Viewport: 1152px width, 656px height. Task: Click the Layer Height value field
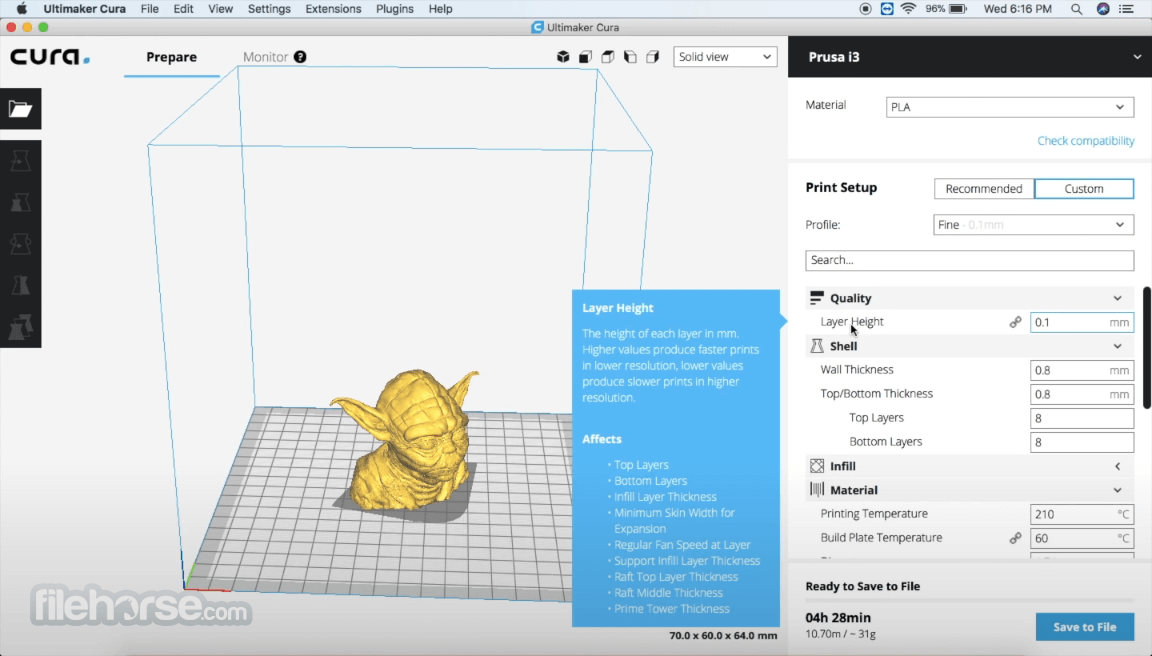click(x=1081, y=322)
